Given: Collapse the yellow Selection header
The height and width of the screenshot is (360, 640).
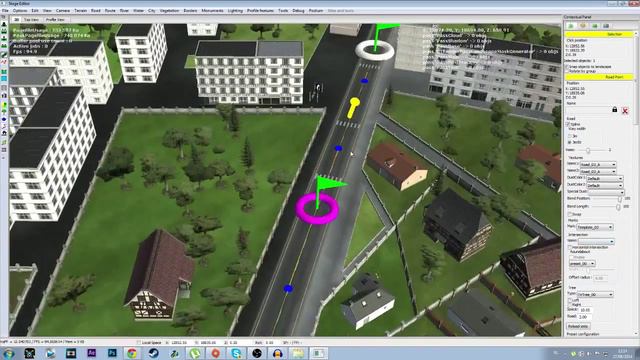Looking at the screenshot, I should [x=600, y=34].
